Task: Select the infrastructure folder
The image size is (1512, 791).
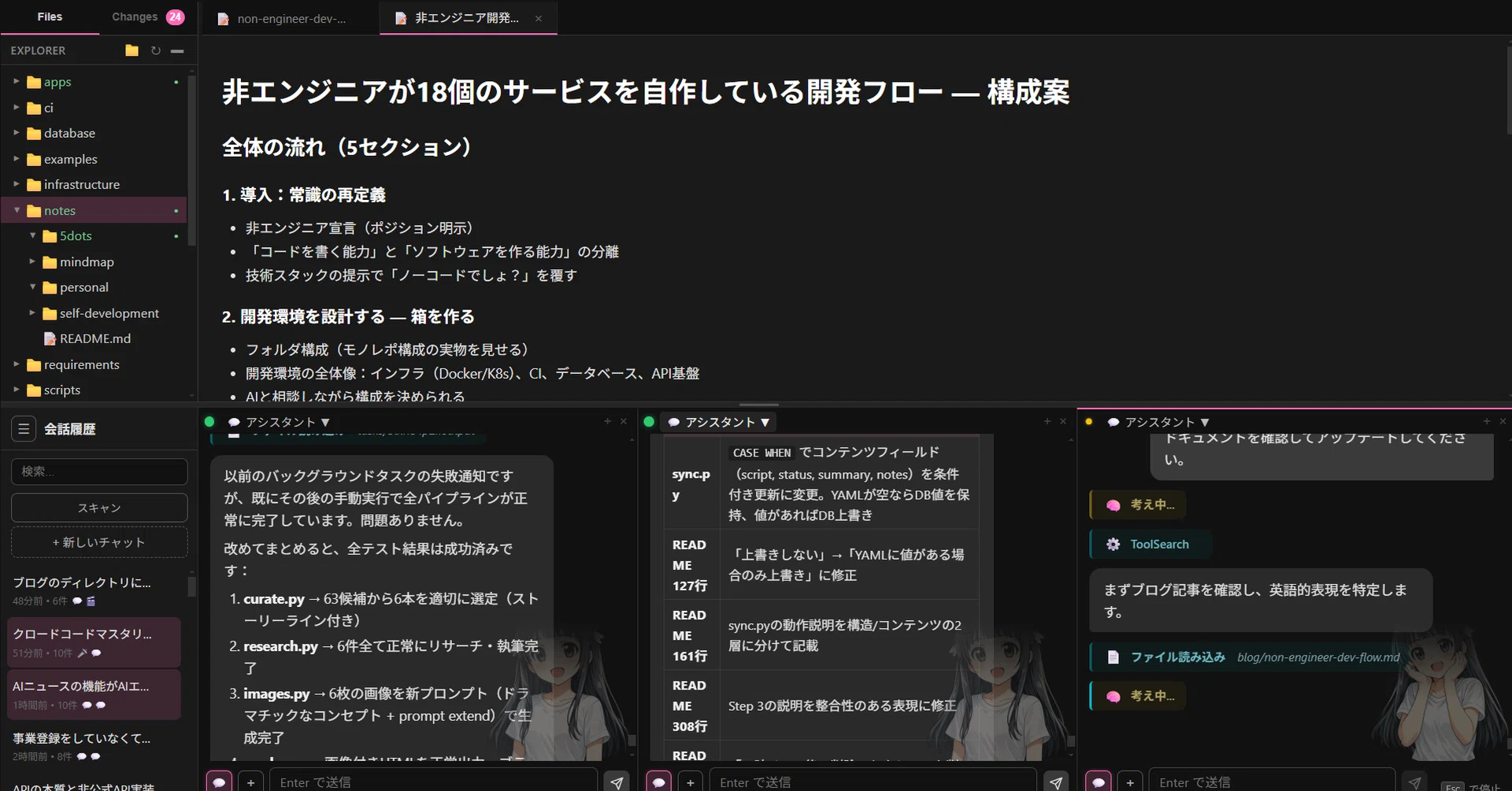Action: (93, 184)
